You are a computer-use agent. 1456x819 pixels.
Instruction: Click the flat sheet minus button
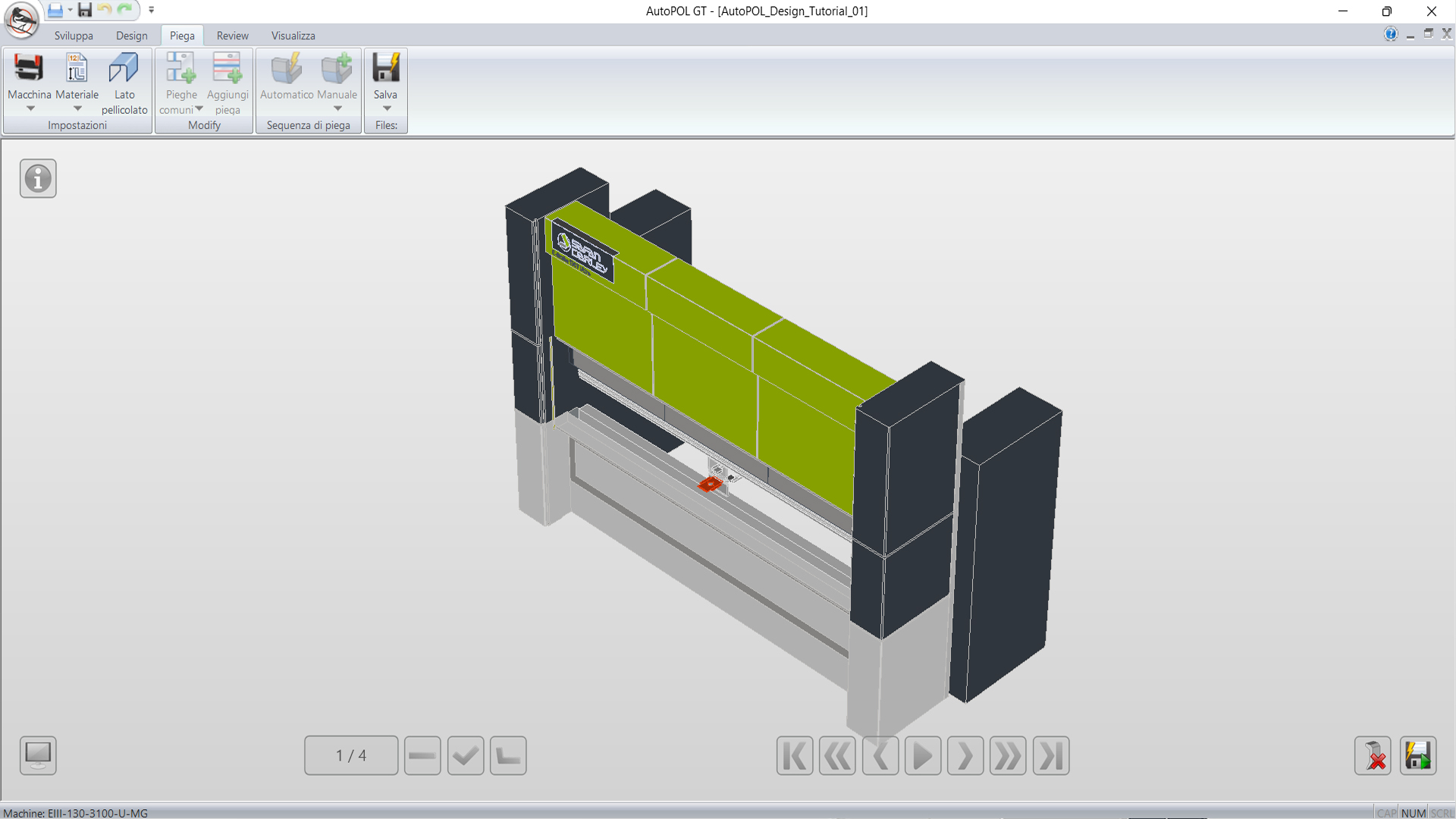tap(422, 755)
